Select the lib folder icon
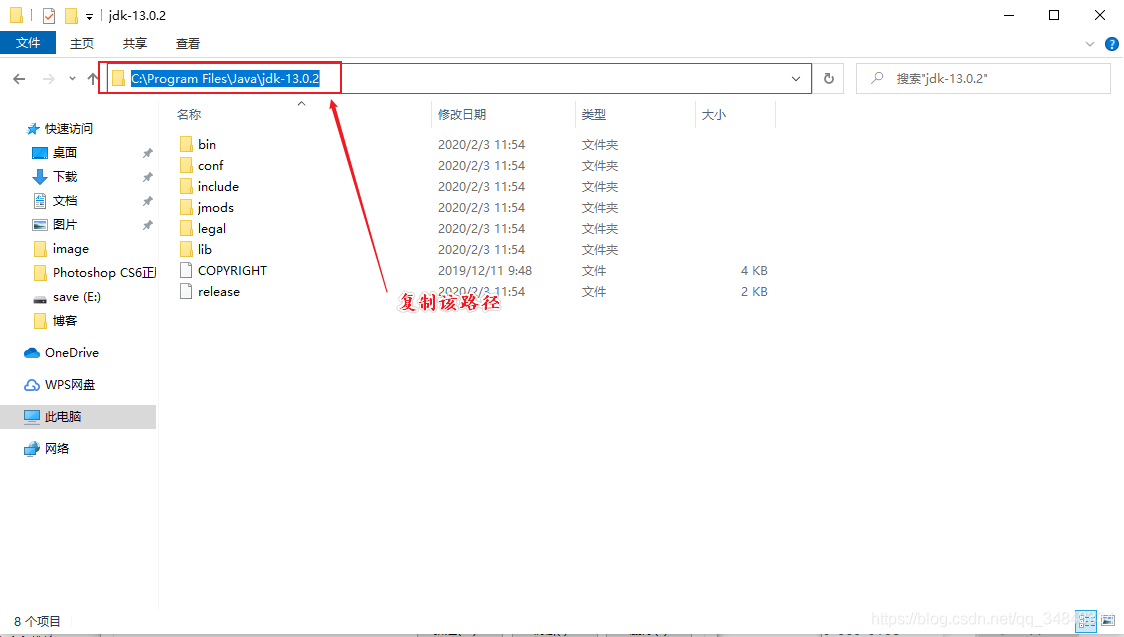This screenshot has width=1124, height=637. coord(186,249)
